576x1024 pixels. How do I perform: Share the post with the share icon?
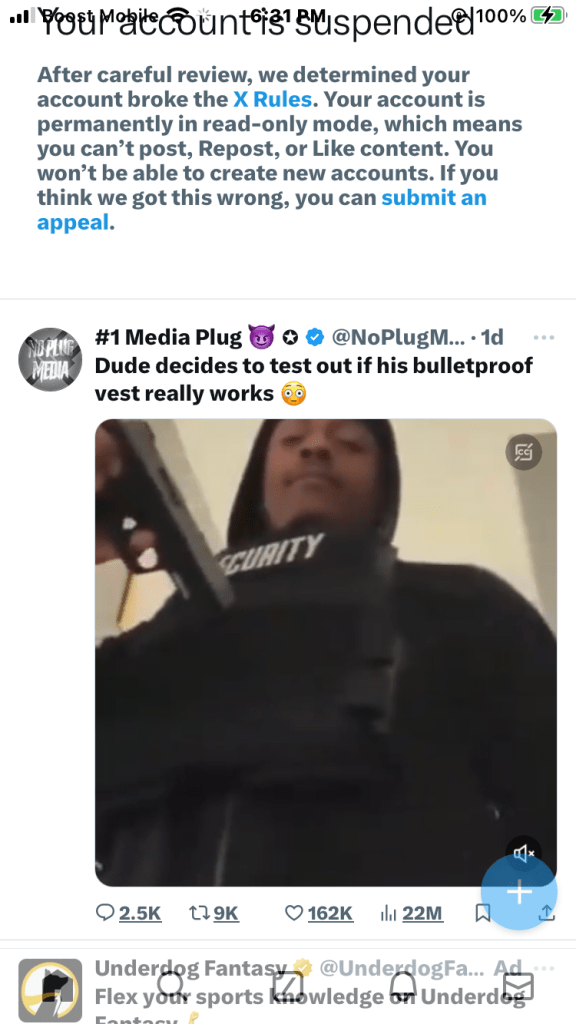tap(546, 914)
